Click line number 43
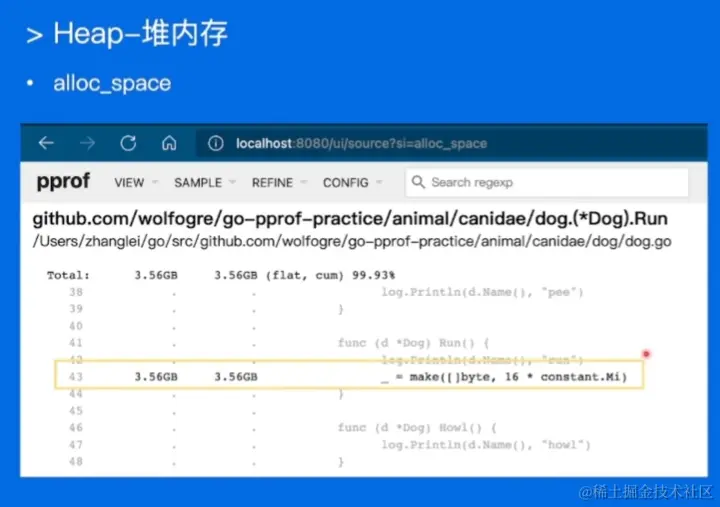 pyautogui.click(x=76, y=377)
